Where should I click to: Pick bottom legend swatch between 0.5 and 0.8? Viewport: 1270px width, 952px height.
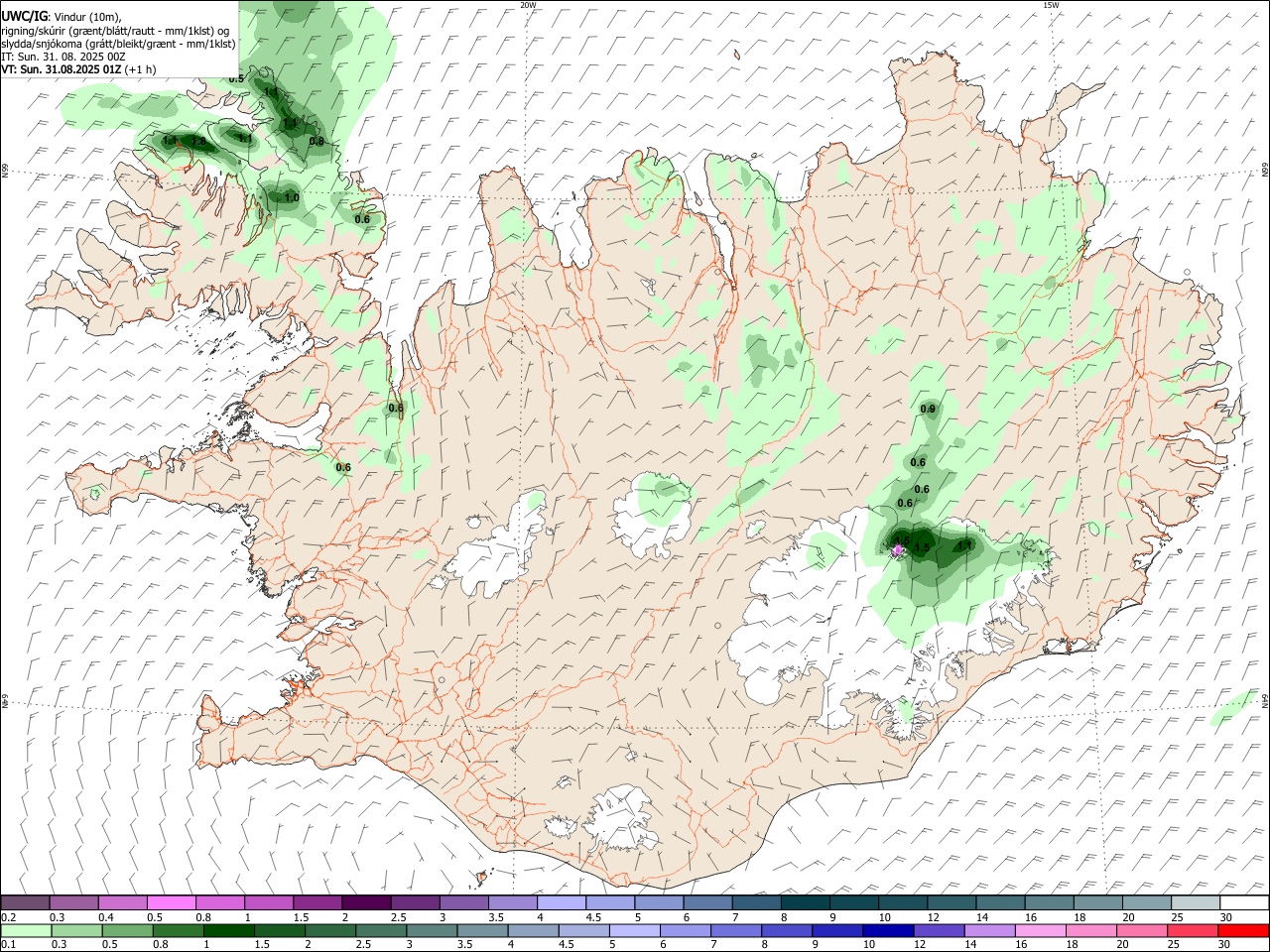127,931
